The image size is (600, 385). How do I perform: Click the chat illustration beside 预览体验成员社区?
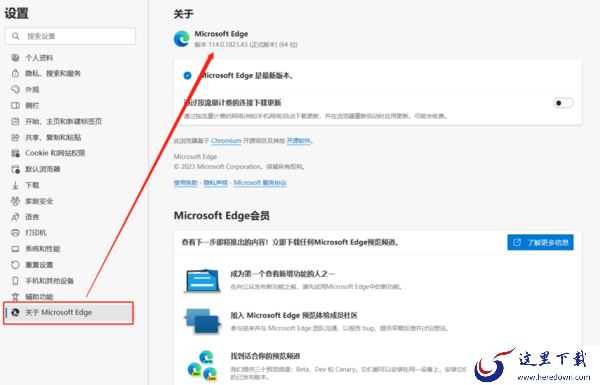[x=203, y=321]
